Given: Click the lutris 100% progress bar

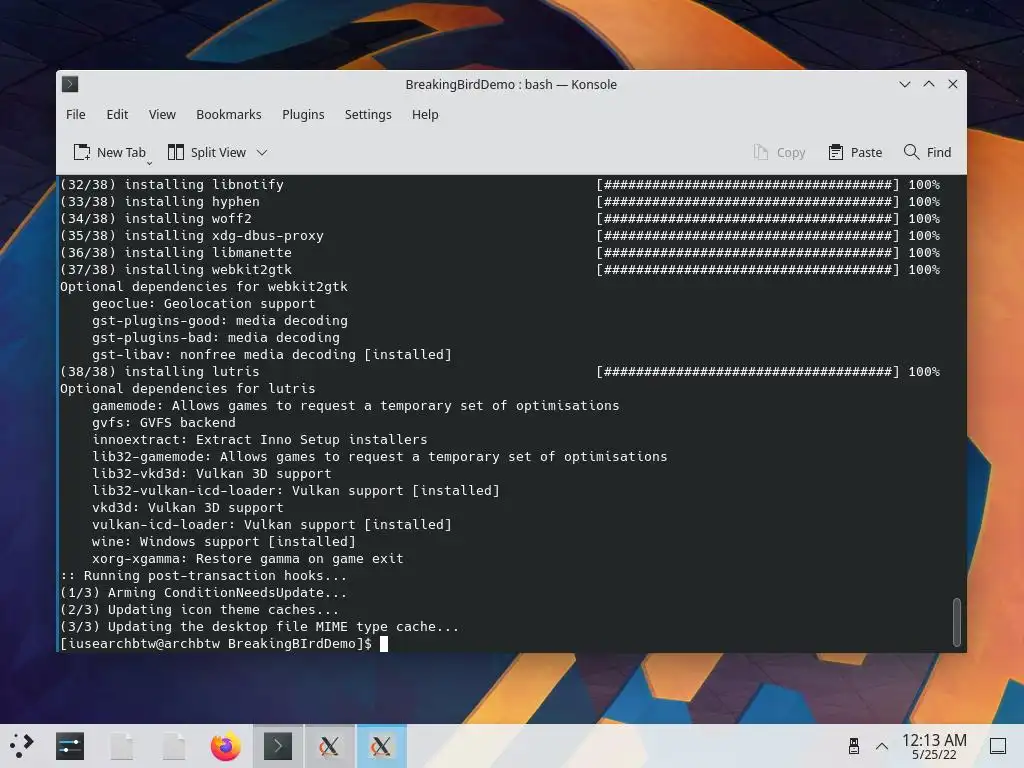Looking at the screenshot, I should click(748, 372).
